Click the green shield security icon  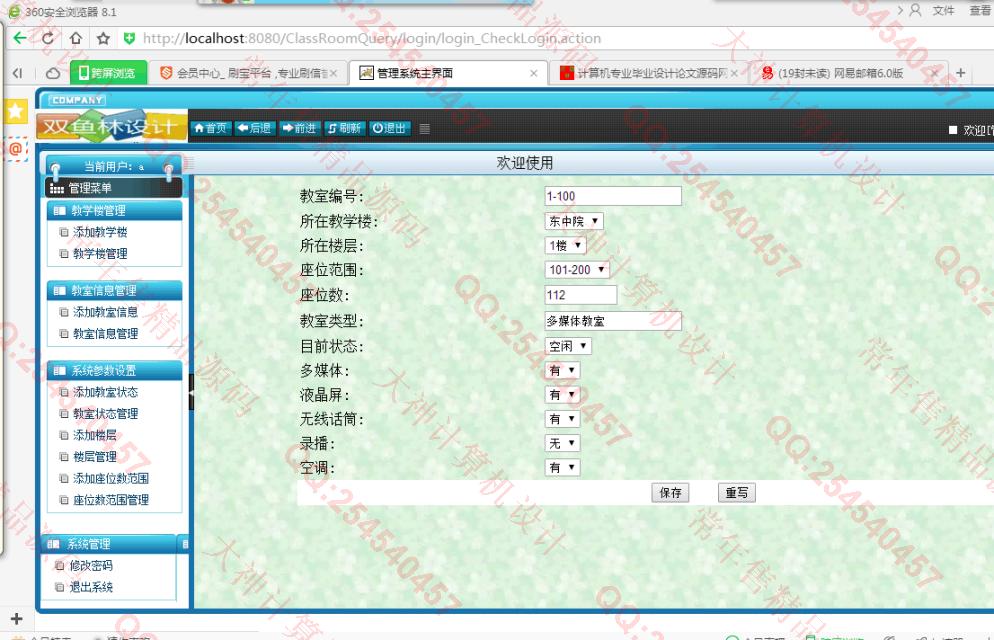(129, 38)
